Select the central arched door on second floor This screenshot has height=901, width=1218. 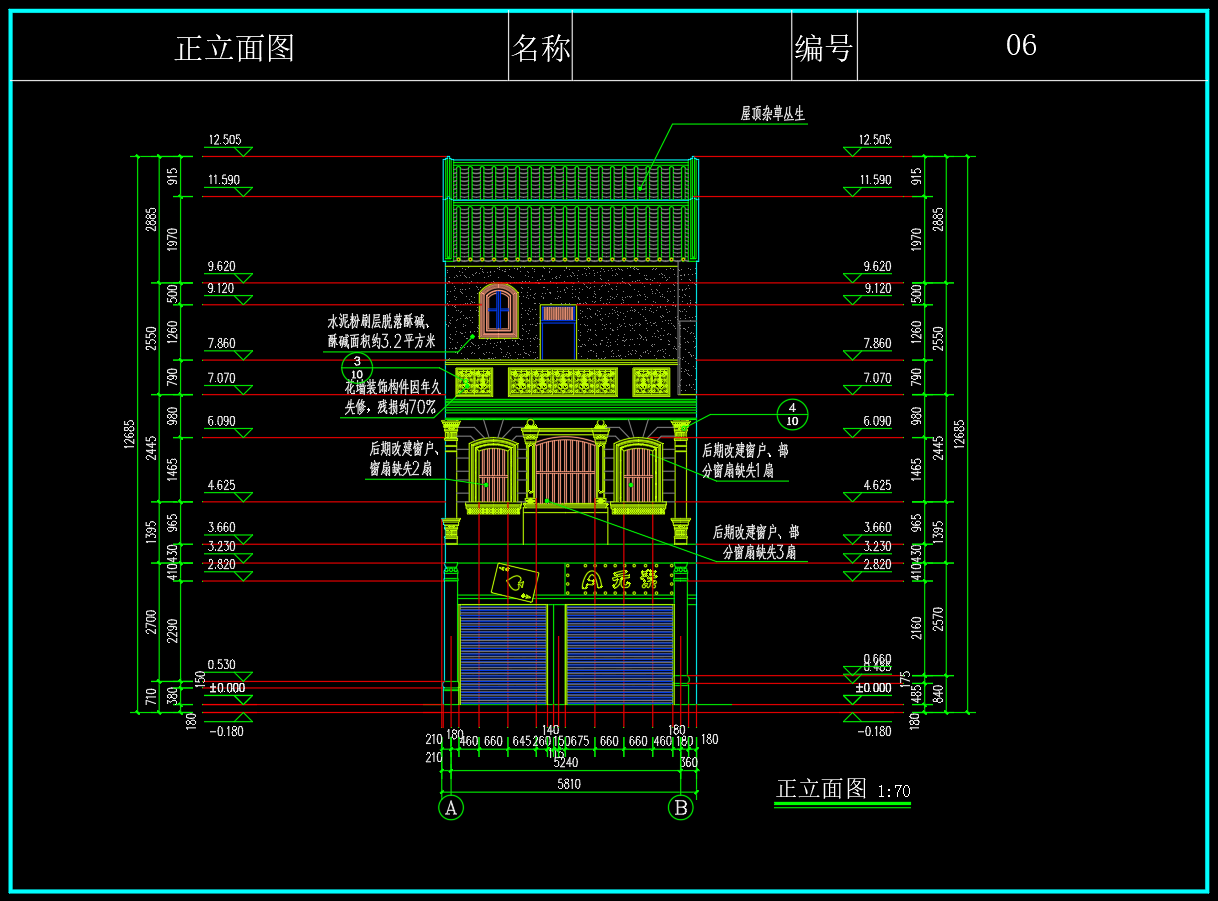(x=564, y=470)
